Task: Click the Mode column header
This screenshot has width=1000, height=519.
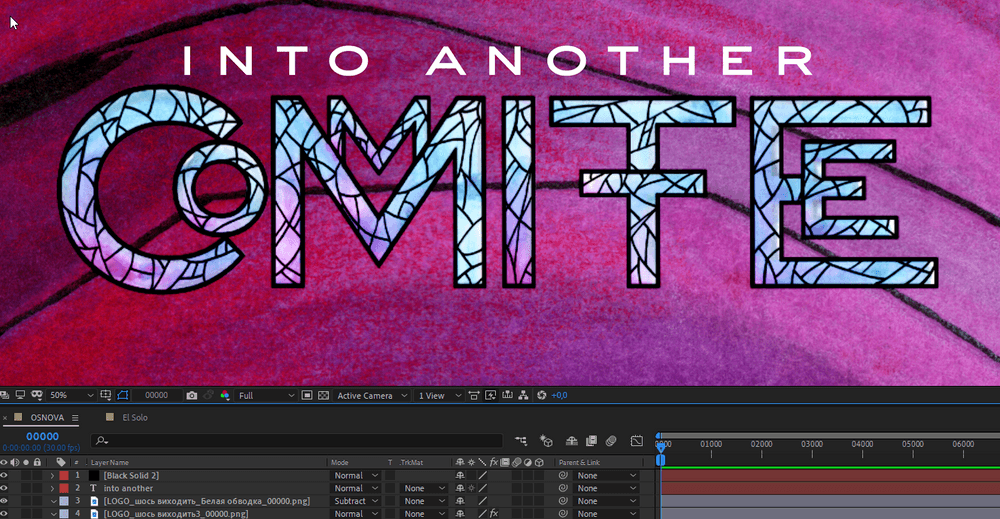Action: pos(340,462)
